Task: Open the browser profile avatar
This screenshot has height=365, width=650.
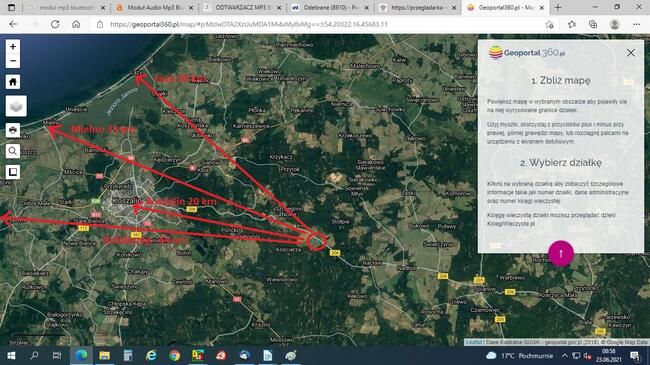Action: (615, 24)
